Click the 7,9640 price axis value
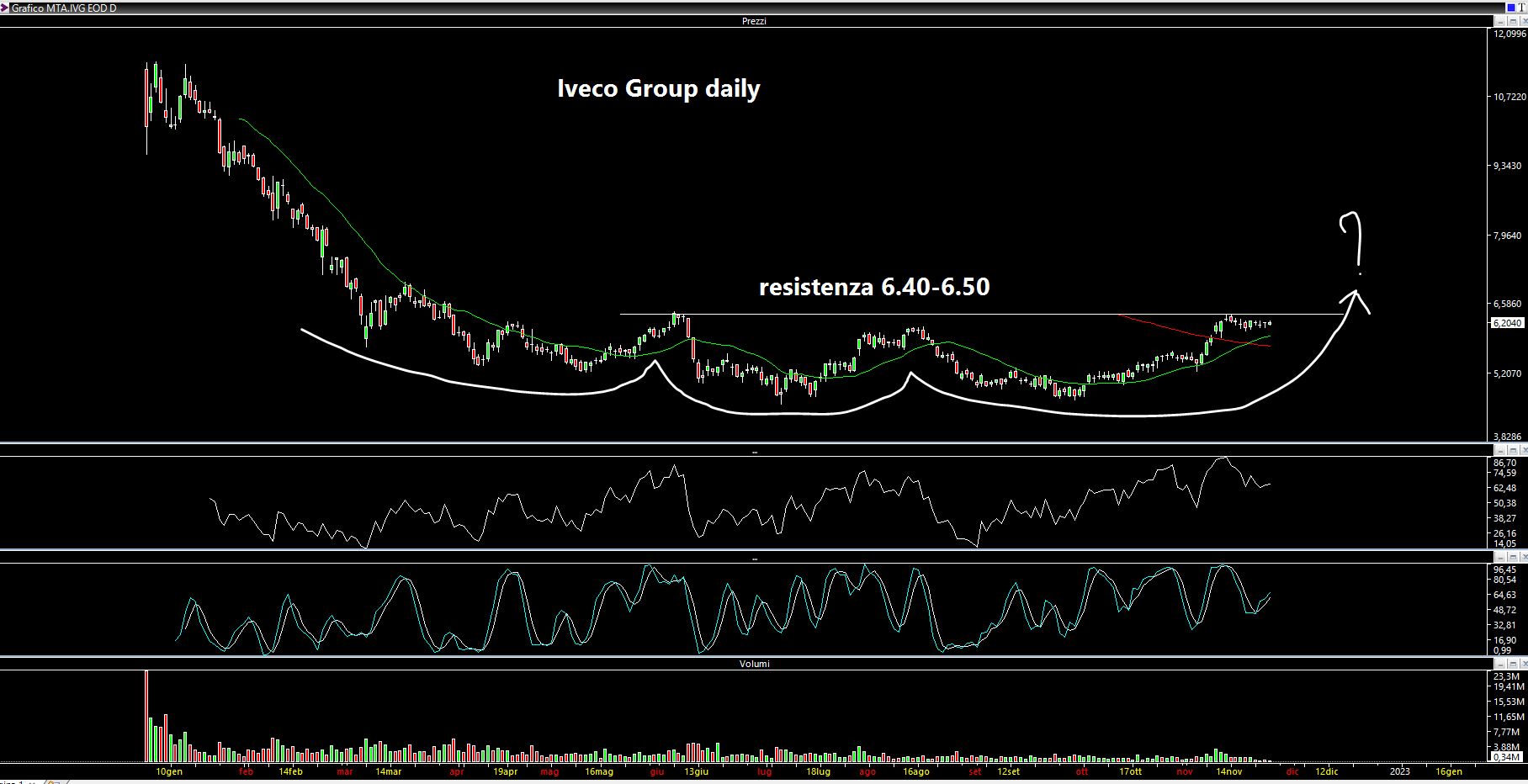Viewport: 1528px width, 784px height. point(1507,236)
